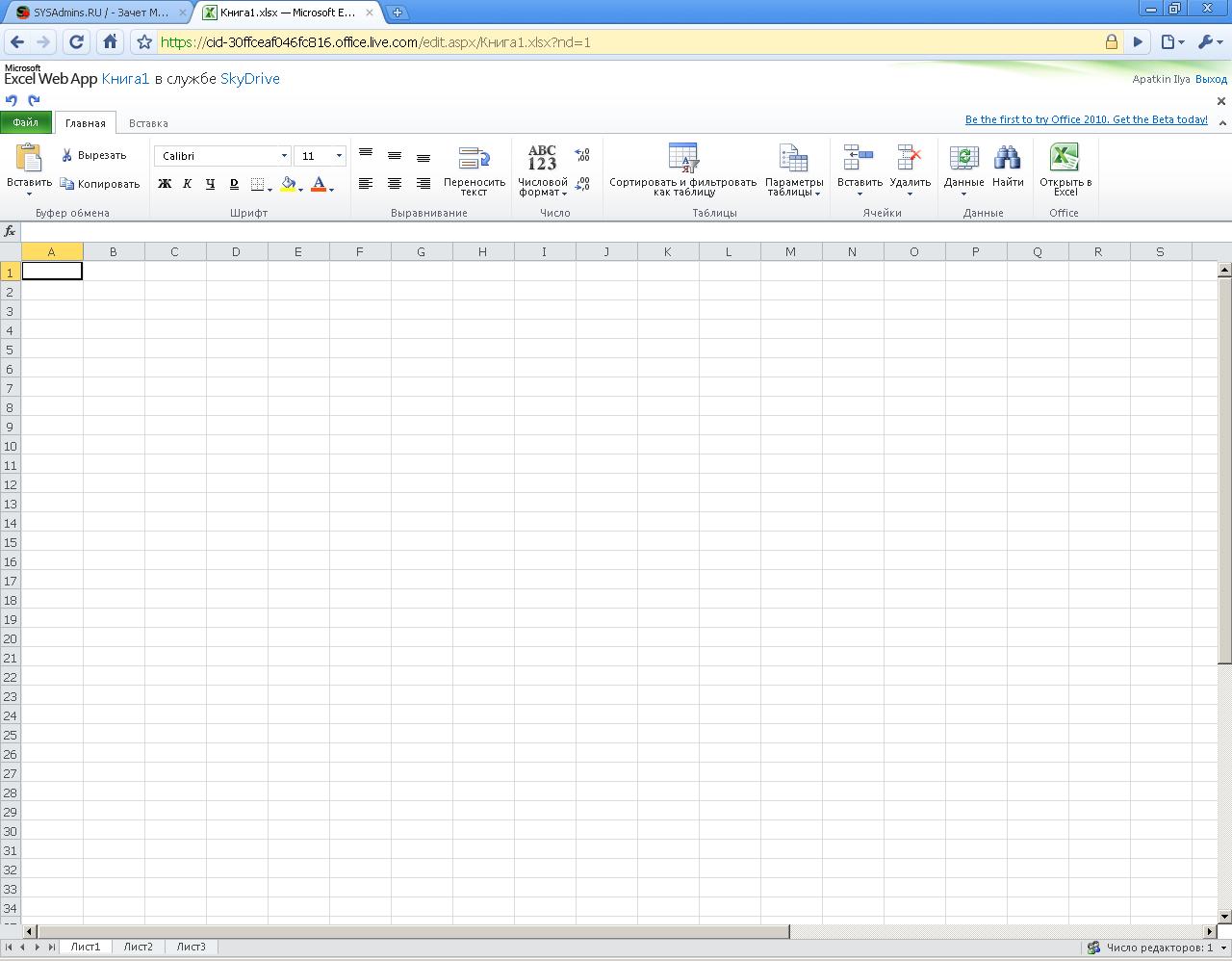Toggle underline formatting (Ч)
This screenshot has width=1232, height=961.
click(210, 184)
